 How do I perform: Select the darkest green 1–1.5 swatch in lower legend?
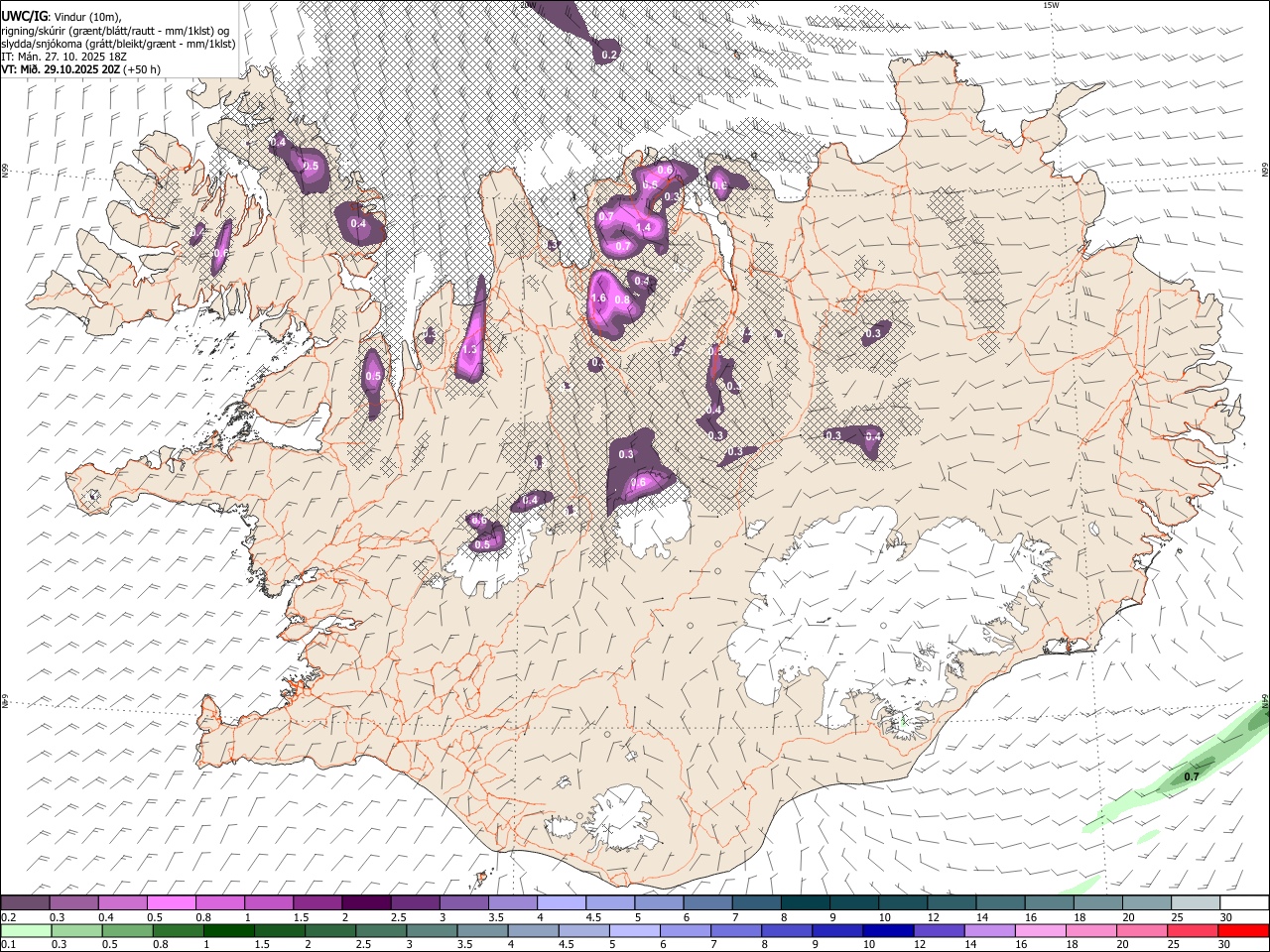click(228, 930)
